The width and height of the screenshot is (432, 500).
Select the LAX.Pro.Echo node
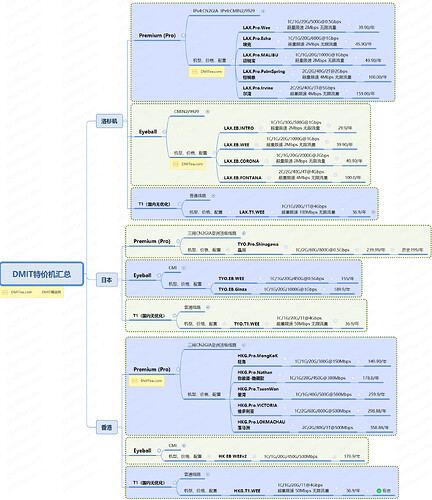pos(257,41)
